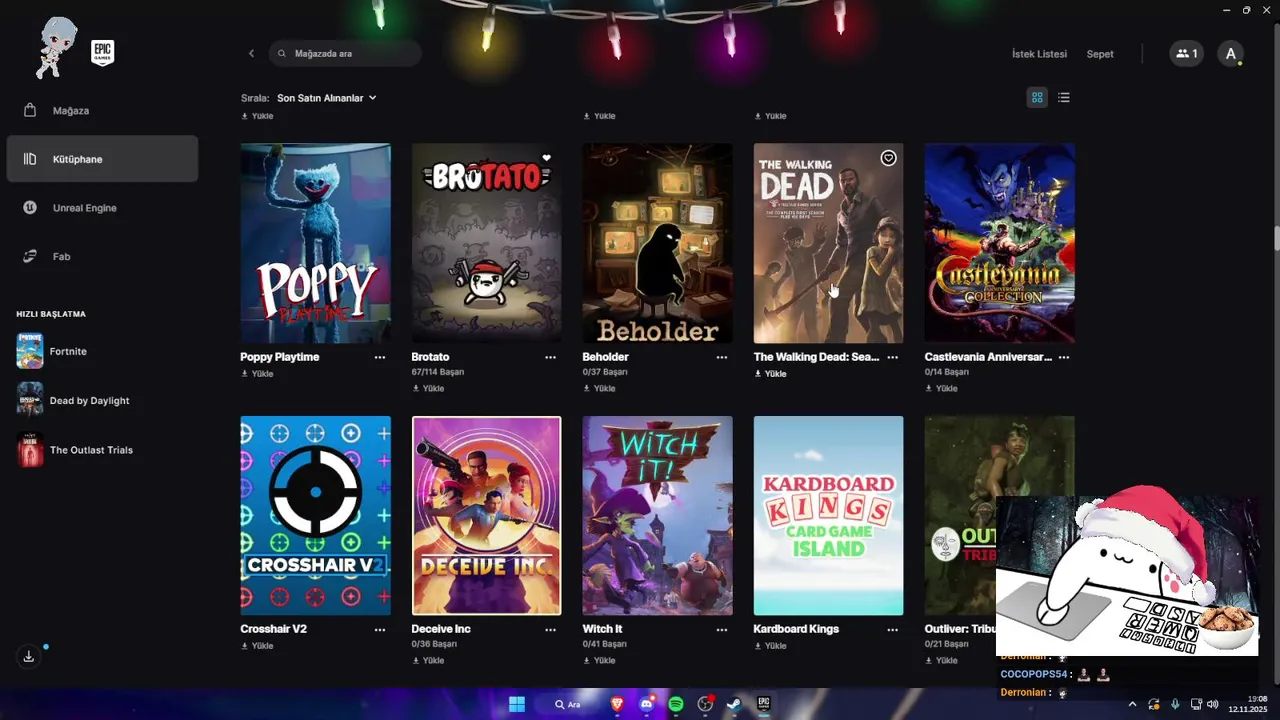1280x720 pixels.
Task: Click Epic Games Launcher taskbar icon
Action: pos(763,704)
